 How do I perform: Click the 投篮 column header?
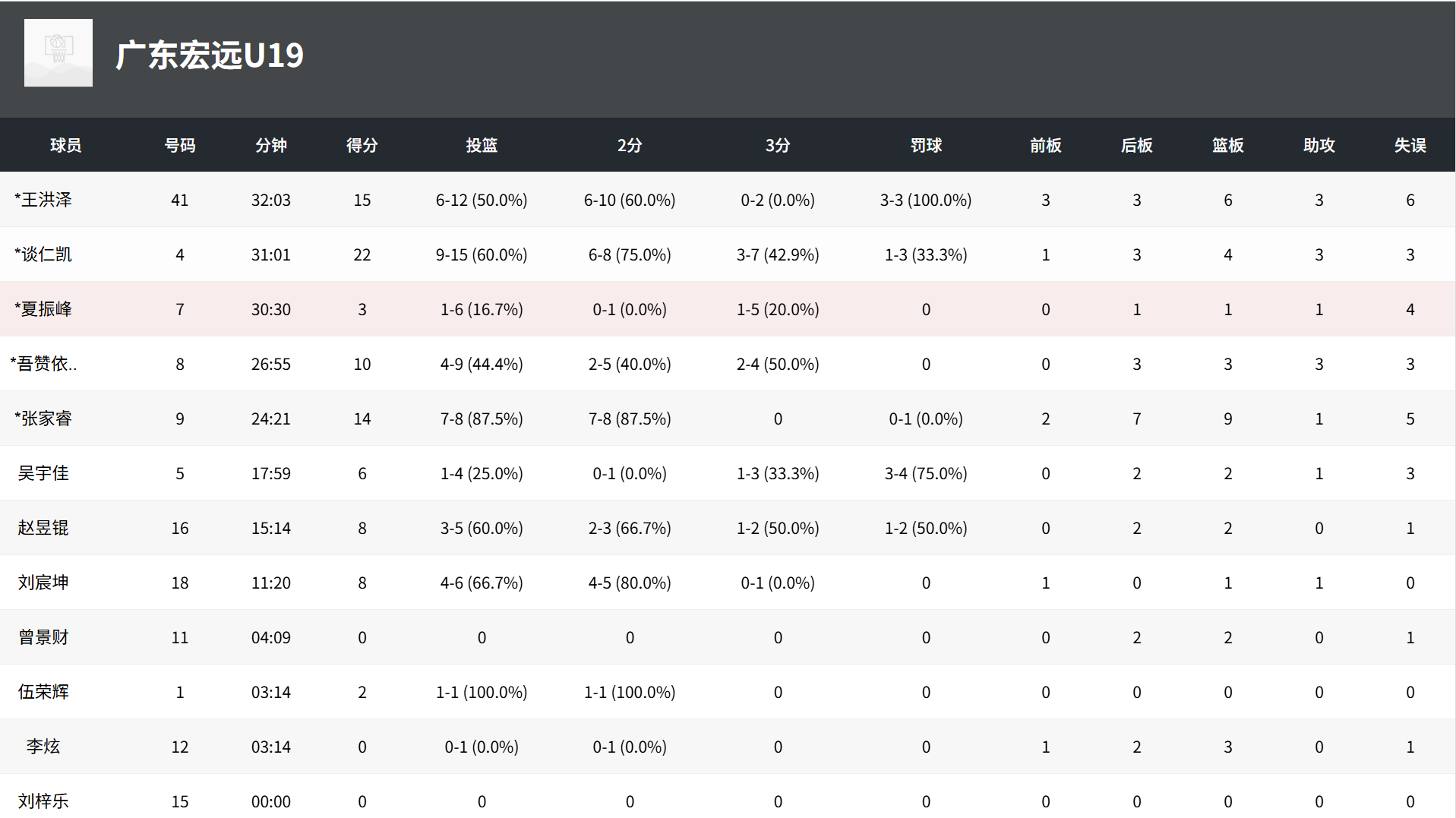coord(482,145)
